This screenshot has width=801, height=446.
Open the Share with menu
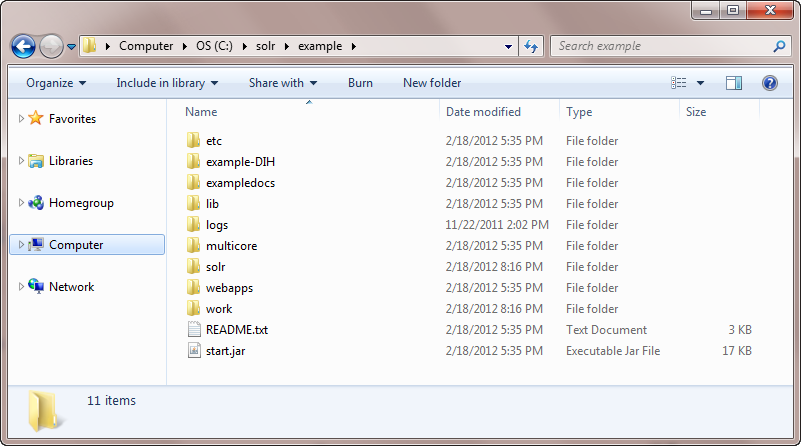282,83
